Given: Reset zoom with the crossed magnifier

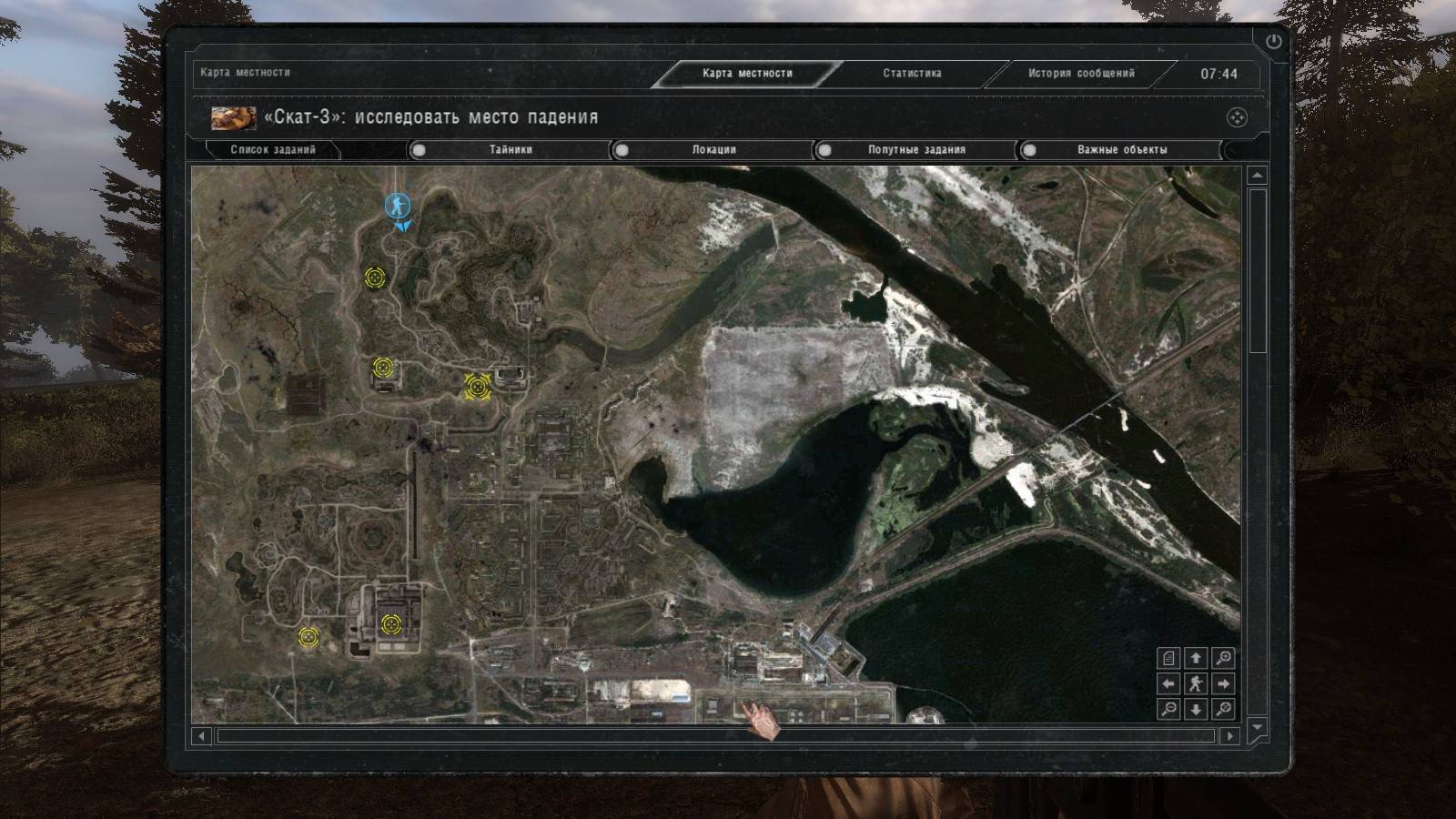Looking at the screenshot, I should pyautogui.click(x=1224, y=709).
